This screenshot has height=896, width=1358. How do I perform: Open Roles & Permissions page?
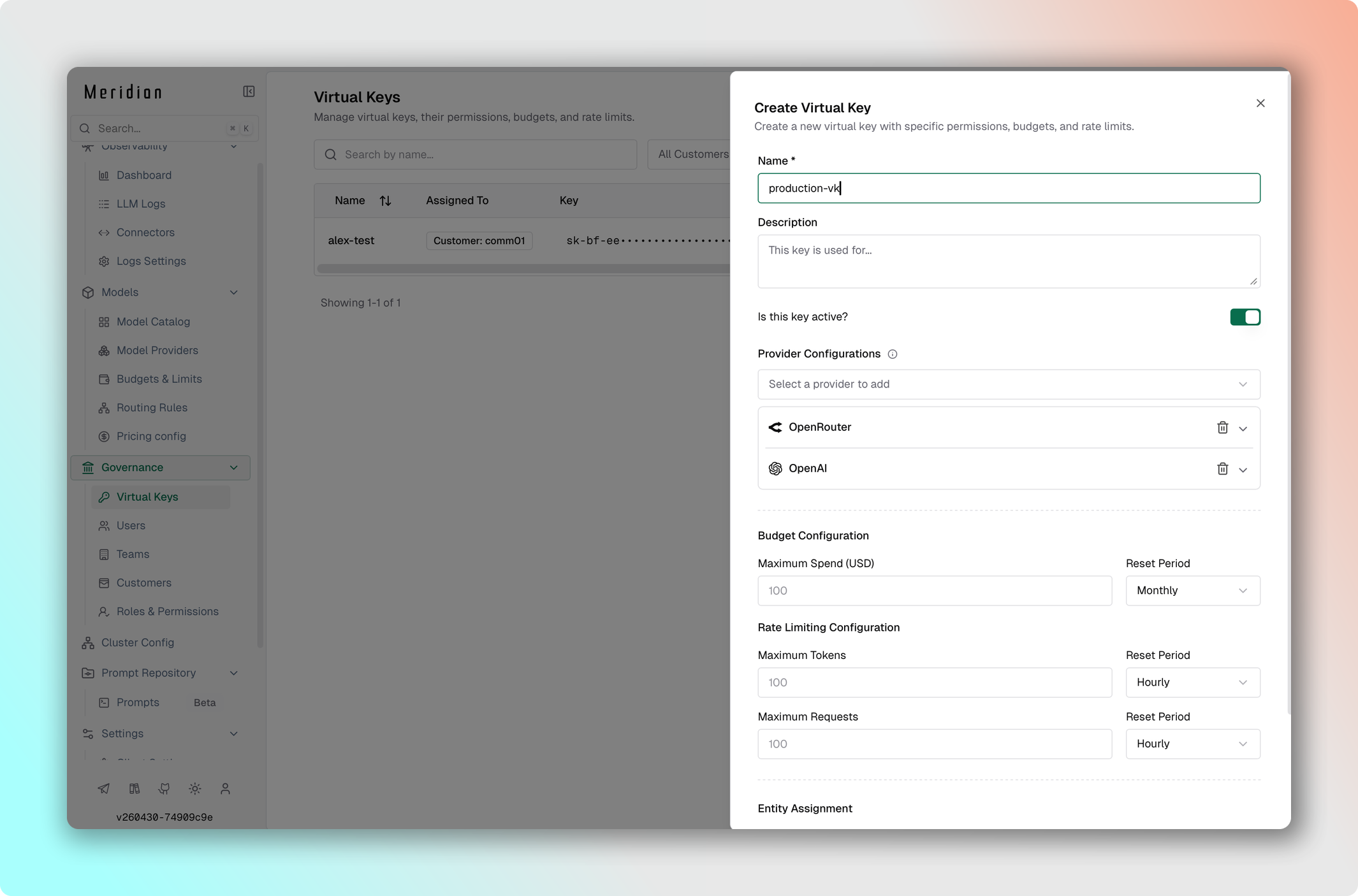pos(167,612)
